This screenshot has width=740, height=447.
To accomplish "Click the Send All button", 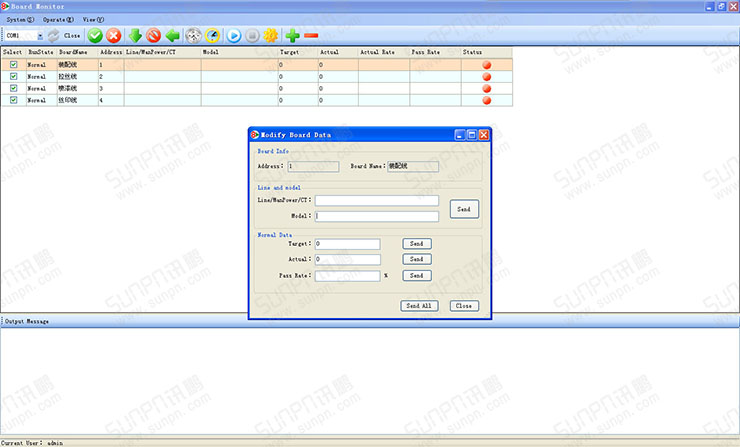I will 419,306.
